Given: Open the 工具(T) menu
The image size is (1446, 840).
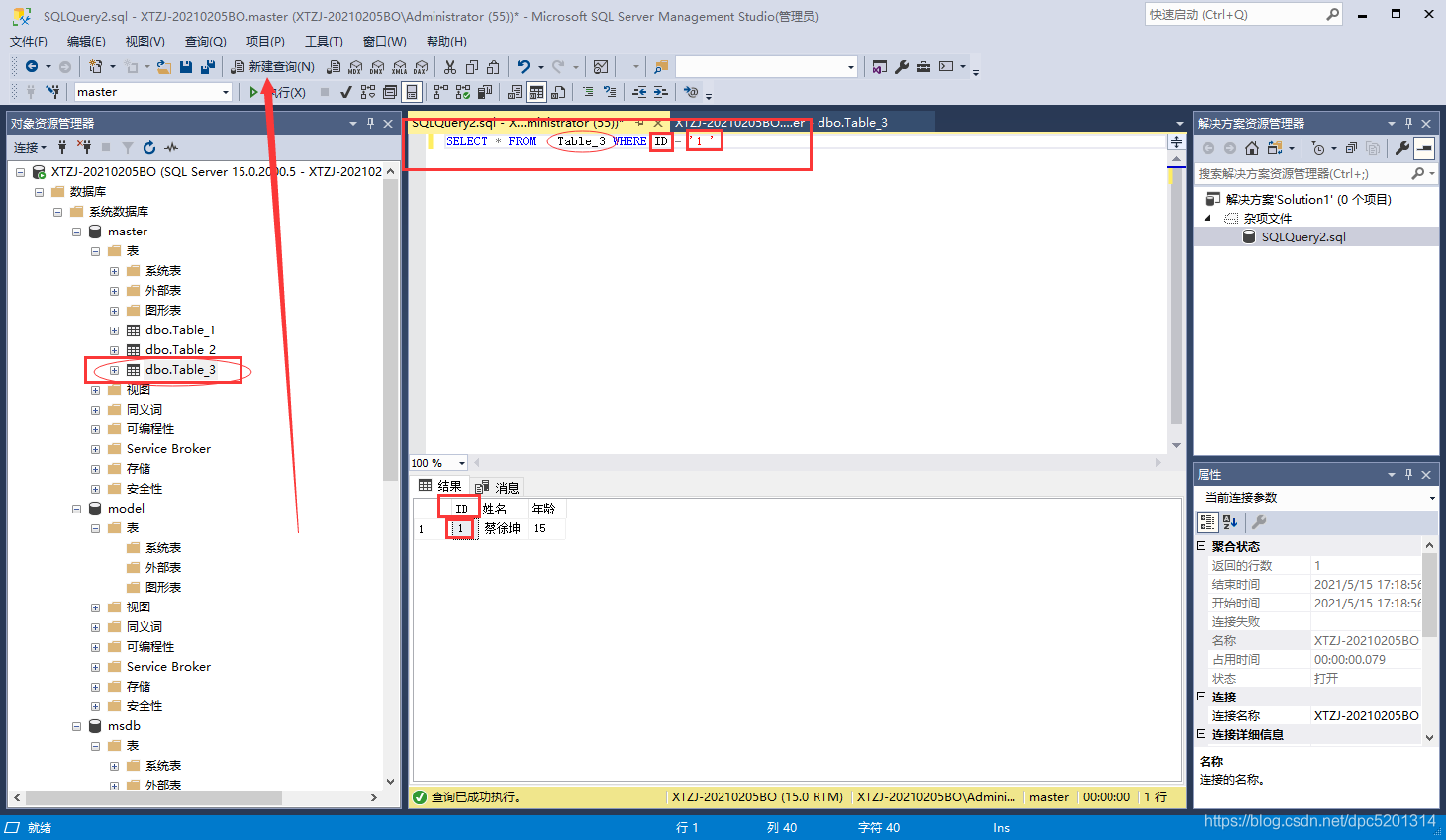Looking at the screenshot, I should pyautogui.click(x=325, y=41).
